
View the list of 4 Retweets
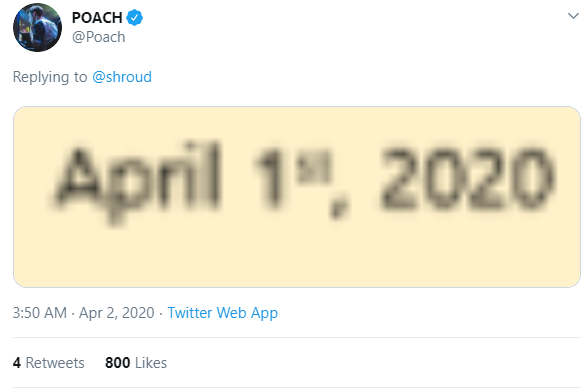pyautogui.click(x=49, y=363)
